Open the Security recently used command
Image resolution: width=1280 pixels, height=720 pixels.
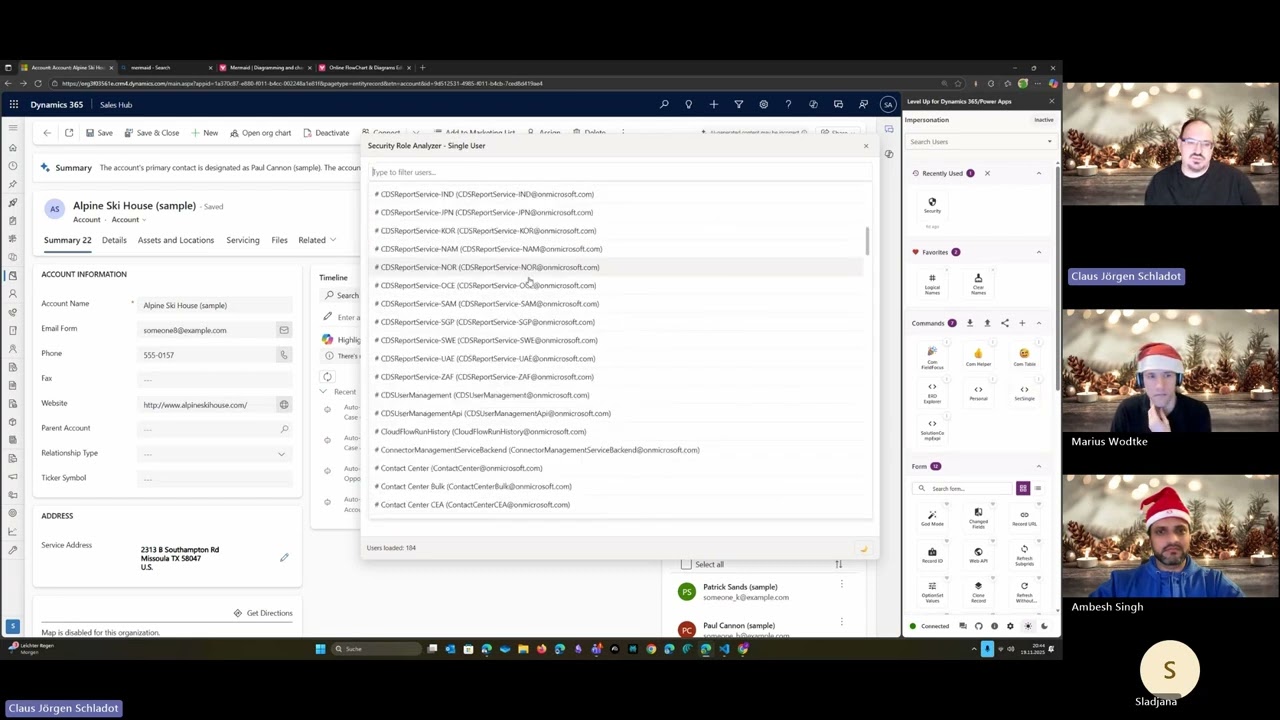tap(932, 206)
